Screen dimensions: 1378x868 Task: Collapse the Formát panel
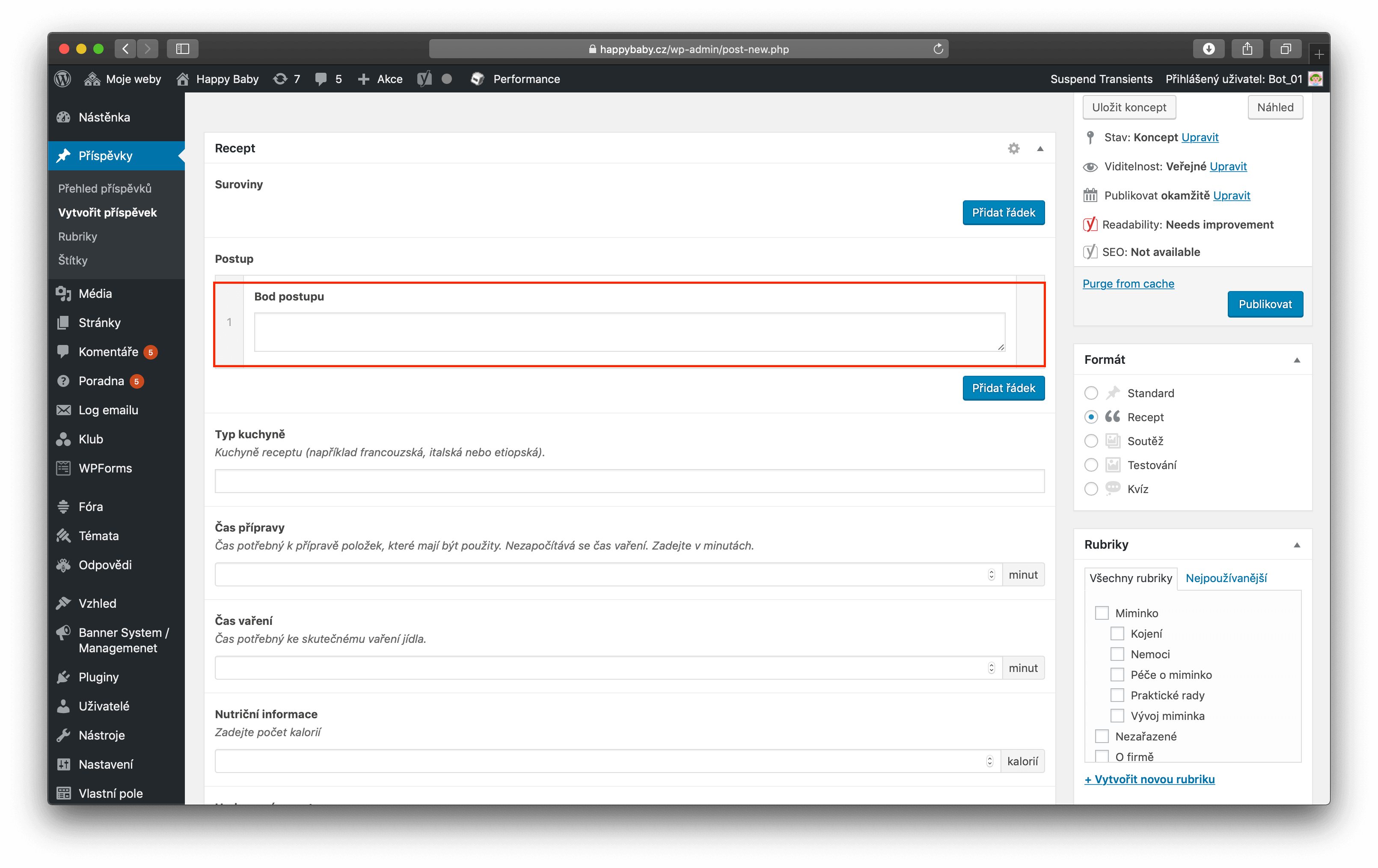point(1297,360)
